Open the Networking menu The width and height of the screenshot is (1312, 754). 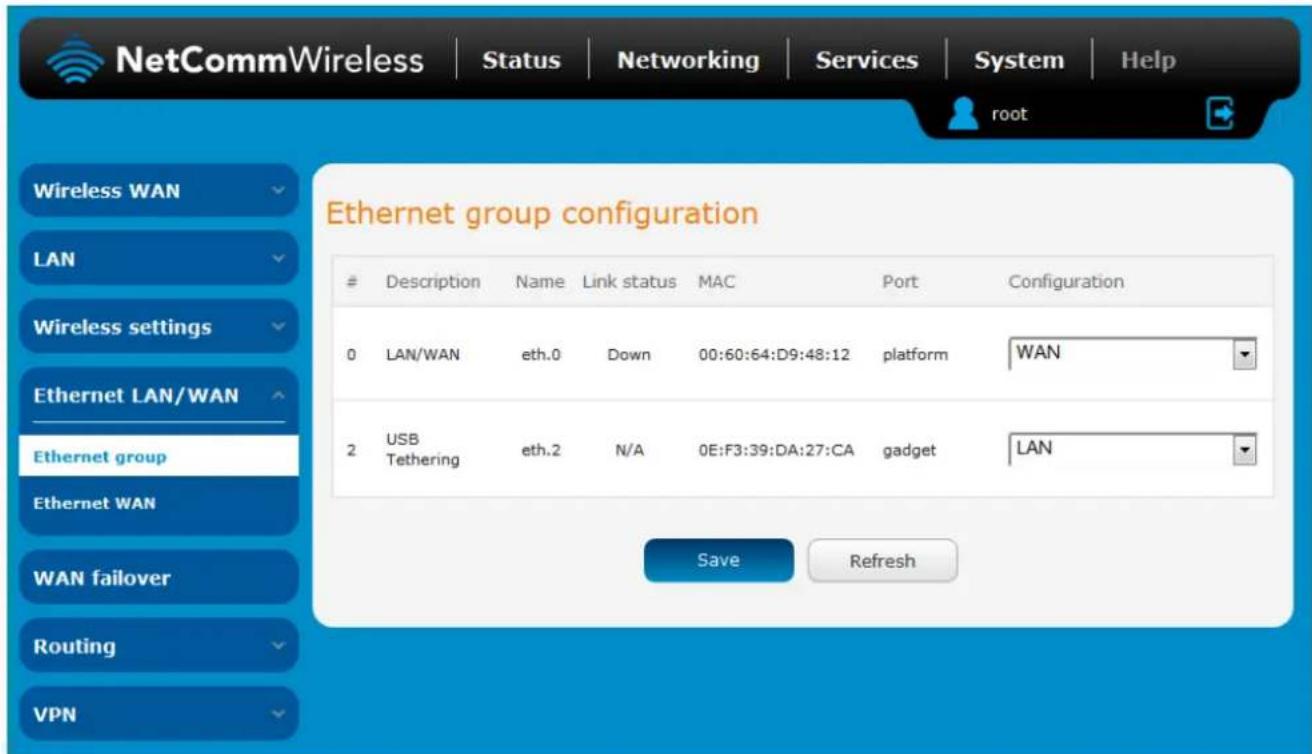click(x=688, y=60)
